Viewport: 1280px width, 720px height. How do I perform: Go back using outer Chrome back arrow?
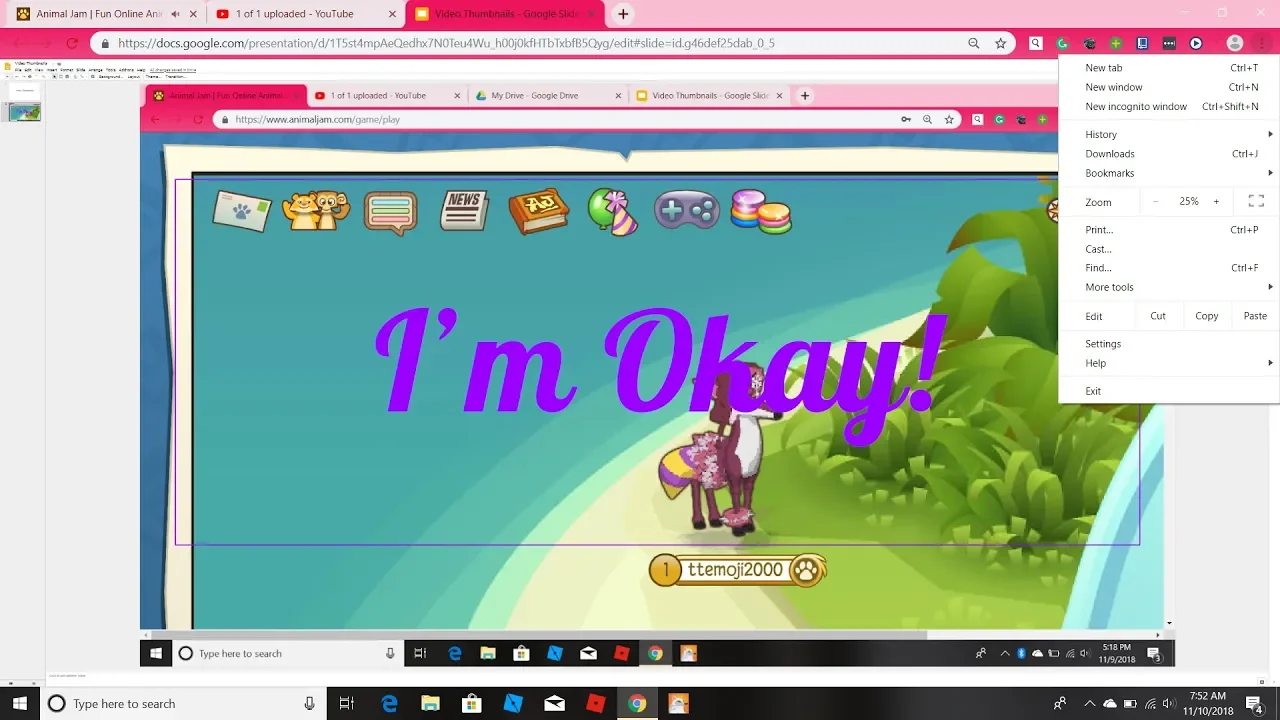tap(19, 43)
